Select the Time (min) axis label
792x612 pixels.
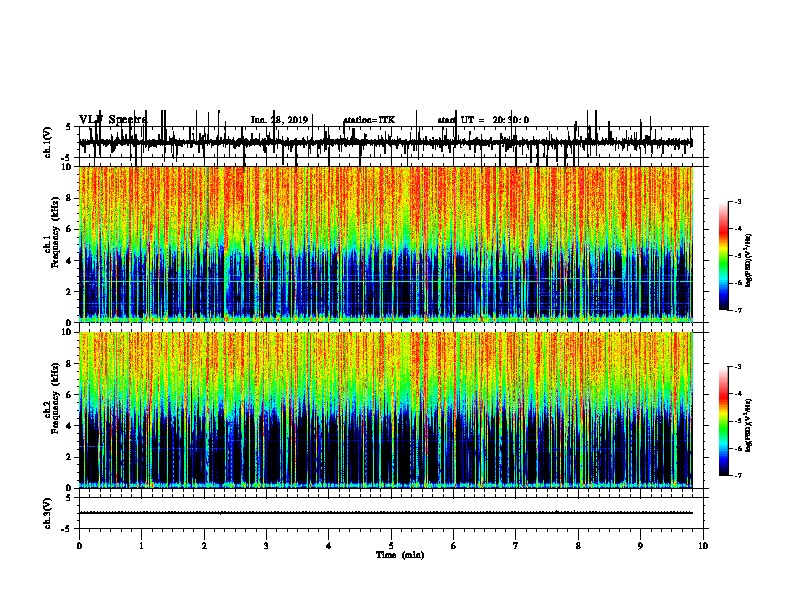click(x=400, y=555)
